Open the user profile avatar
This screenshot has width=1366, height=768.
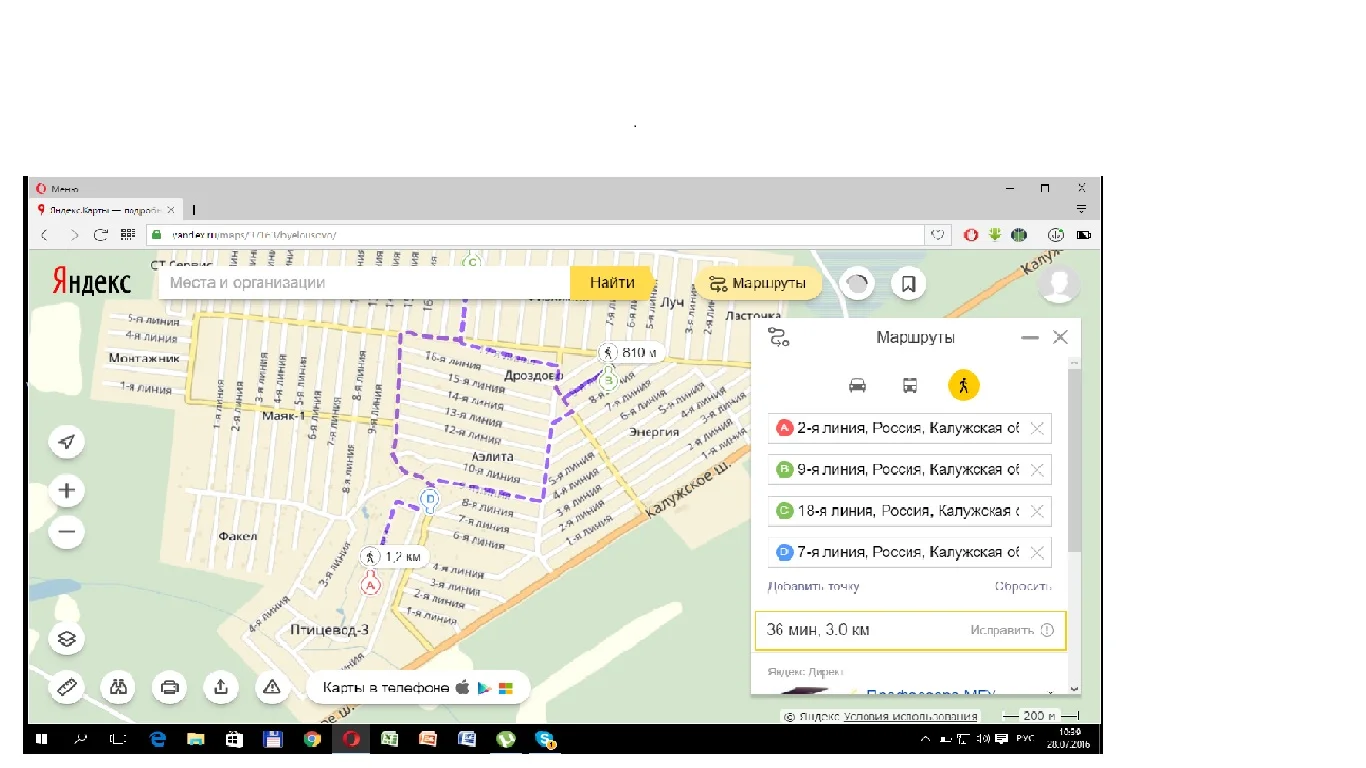pyautogui.click(x=1058, y=284)
